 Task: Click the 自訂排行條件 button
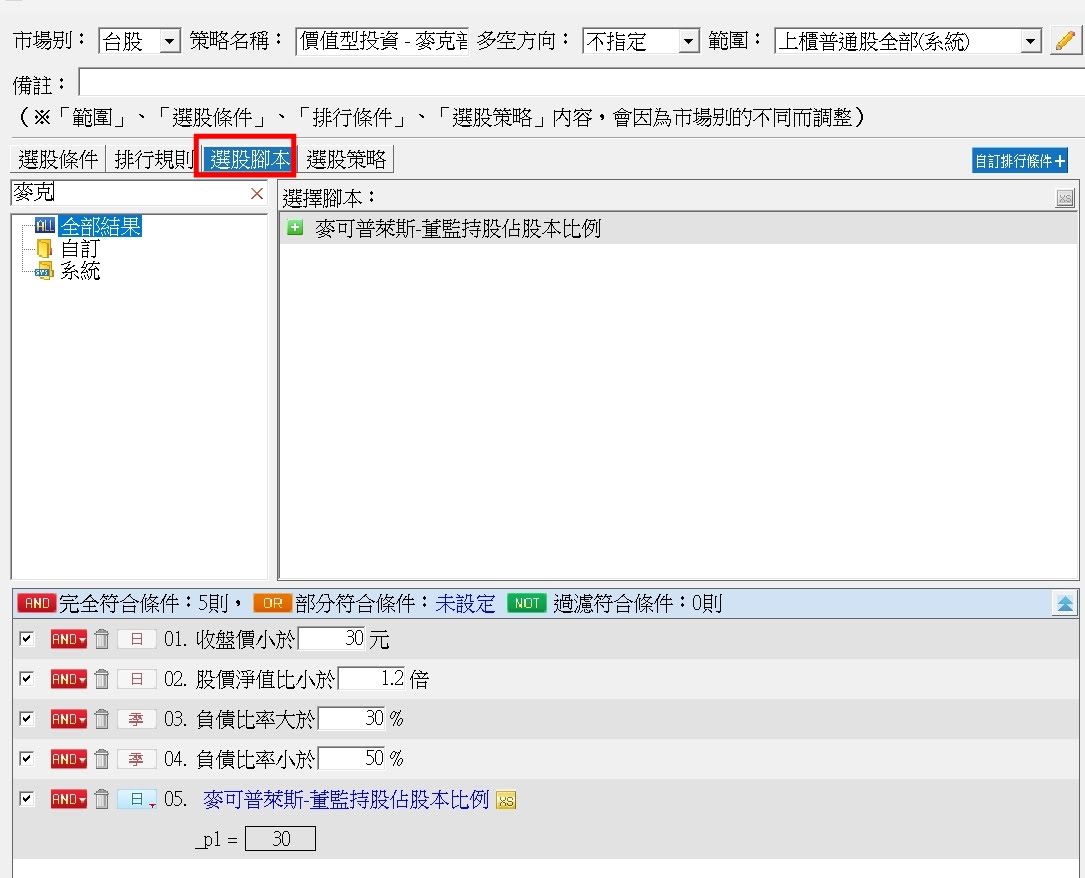[1020, 161]
